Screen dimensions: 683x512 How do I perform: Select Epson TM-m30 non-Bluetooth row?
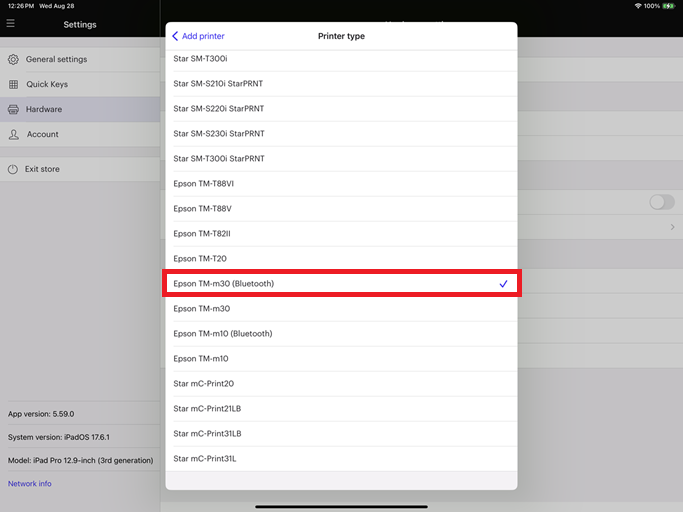click(342, 309)
